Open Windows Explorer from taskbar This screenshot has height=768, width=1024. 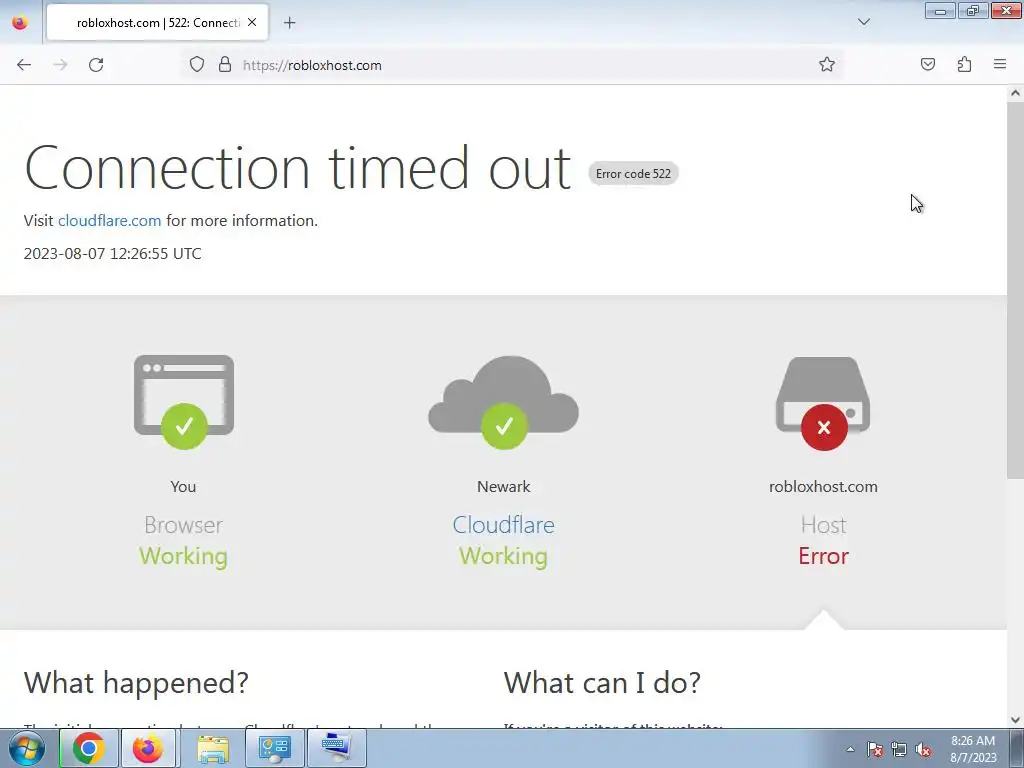(x=213, y=748)
